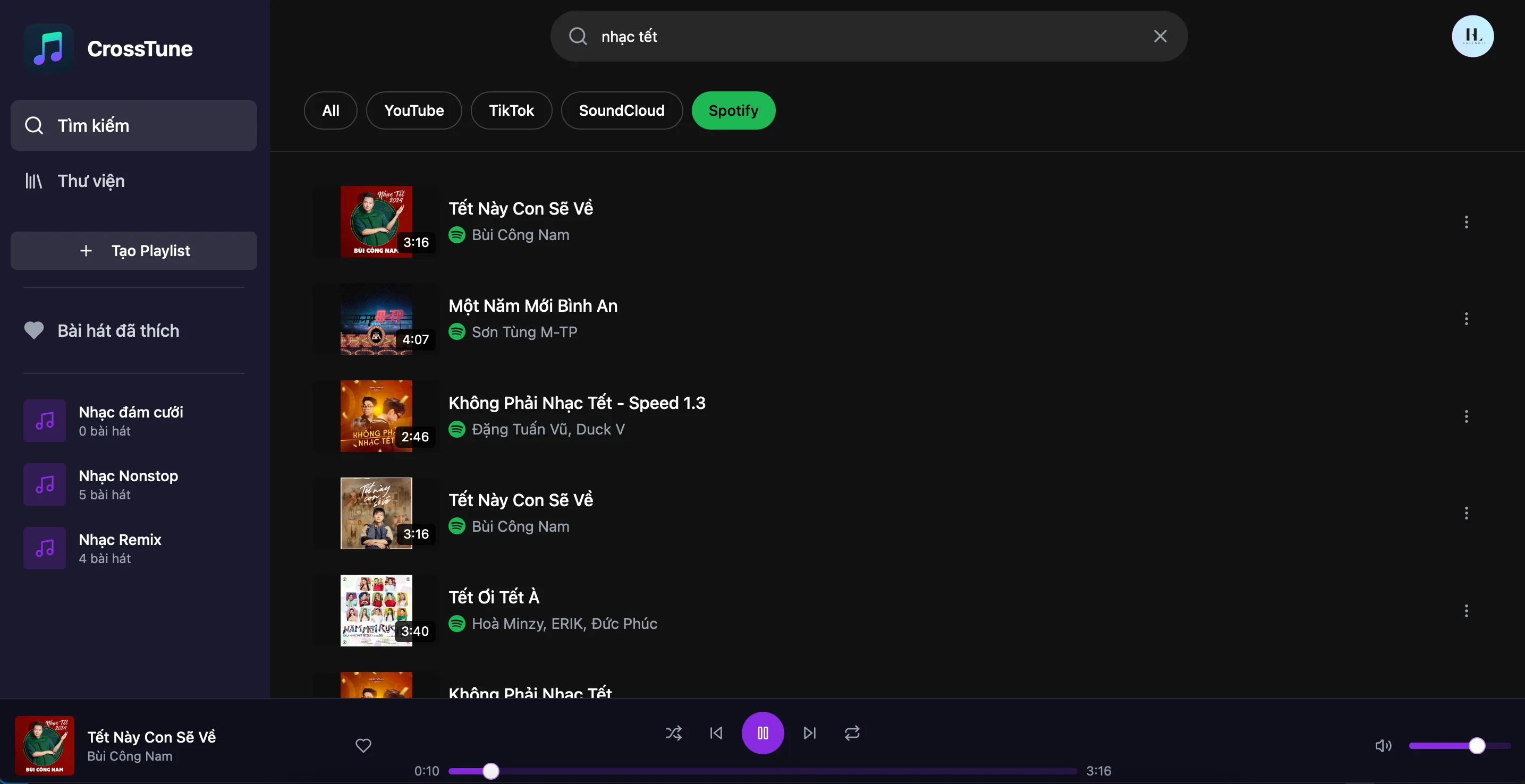Open Nhạc Nonstop playlist

coord(128,484)
